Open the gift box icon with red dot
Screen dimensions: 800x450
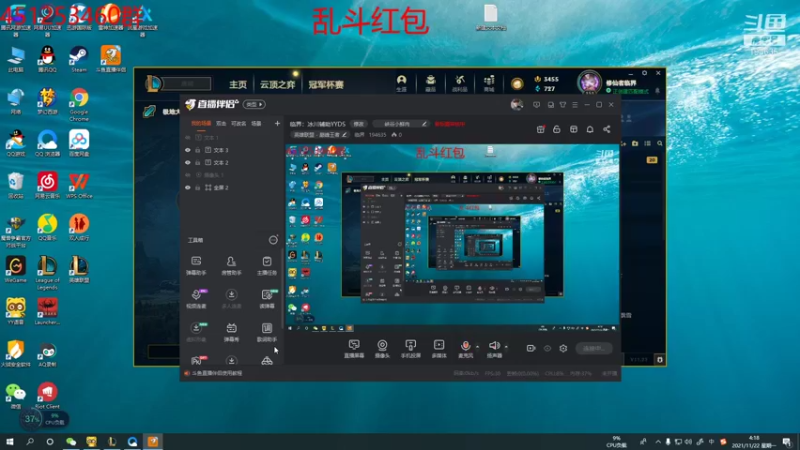pos(540,130)
